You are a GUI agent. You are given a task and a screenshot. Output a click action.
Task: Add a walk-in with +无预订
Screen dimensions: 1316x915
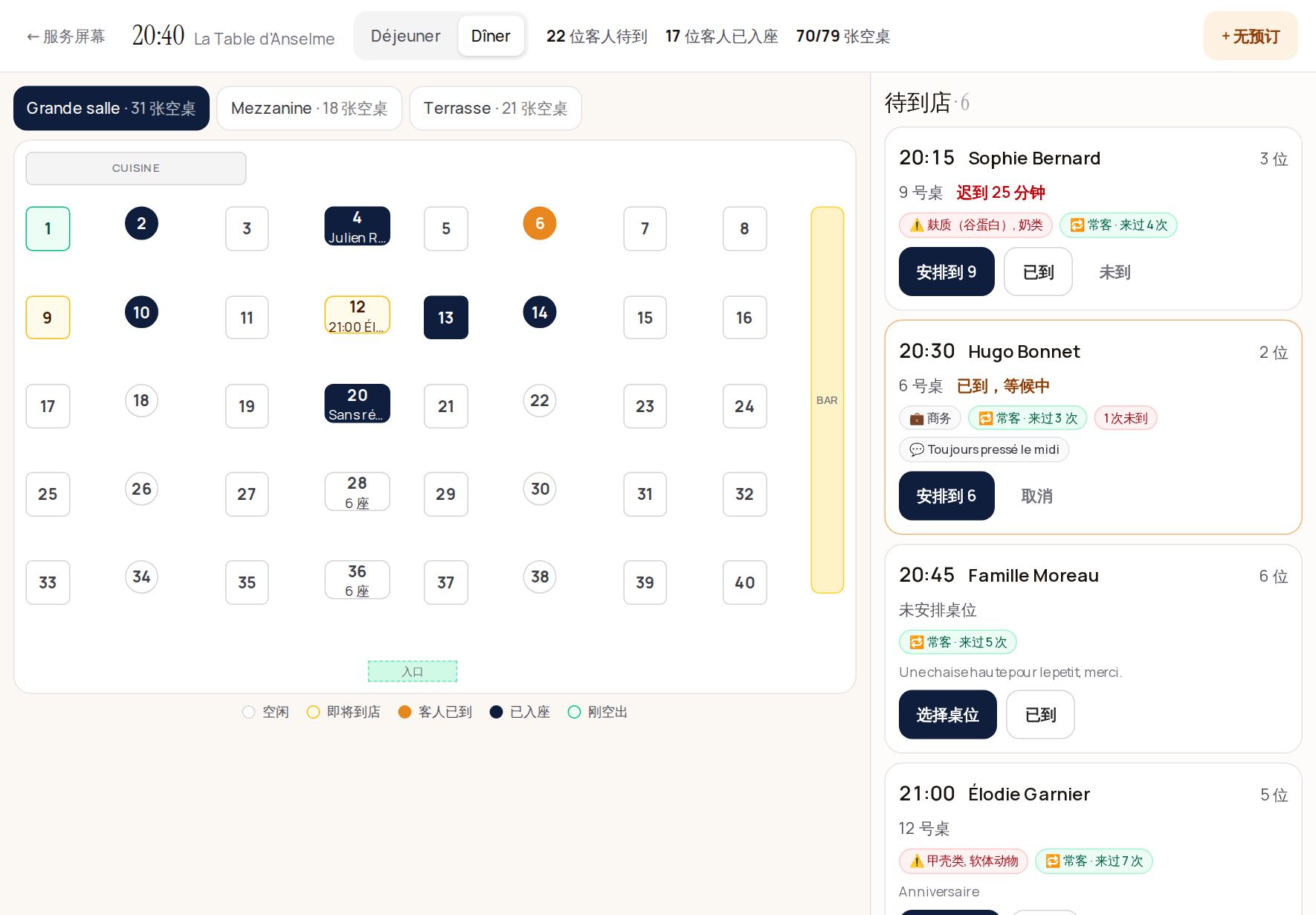[1251, 36]
